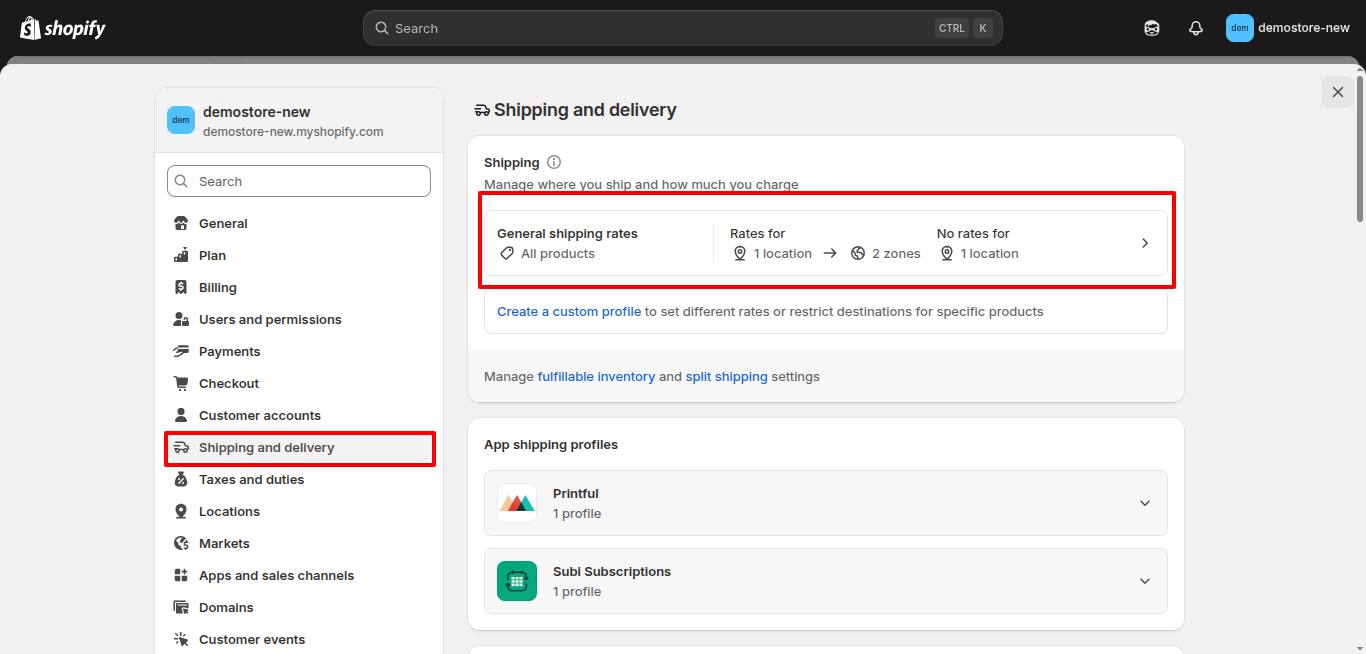Click the settings search field
Viewport: 1366px width, 654px height.
point(298,181)
